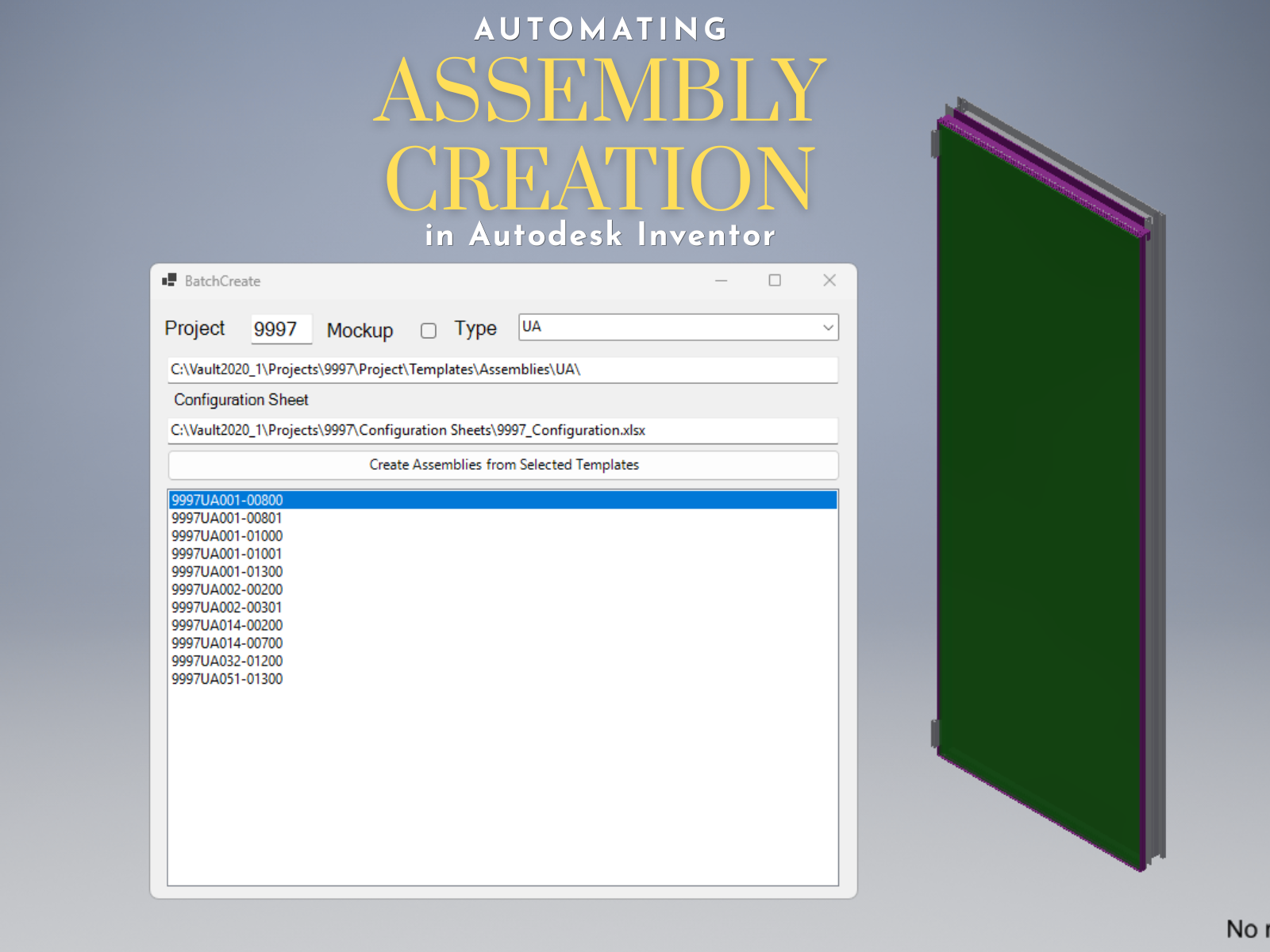Click the Configuration Sheet label
The image size is (1270, 952).
[x=241, y=400]
